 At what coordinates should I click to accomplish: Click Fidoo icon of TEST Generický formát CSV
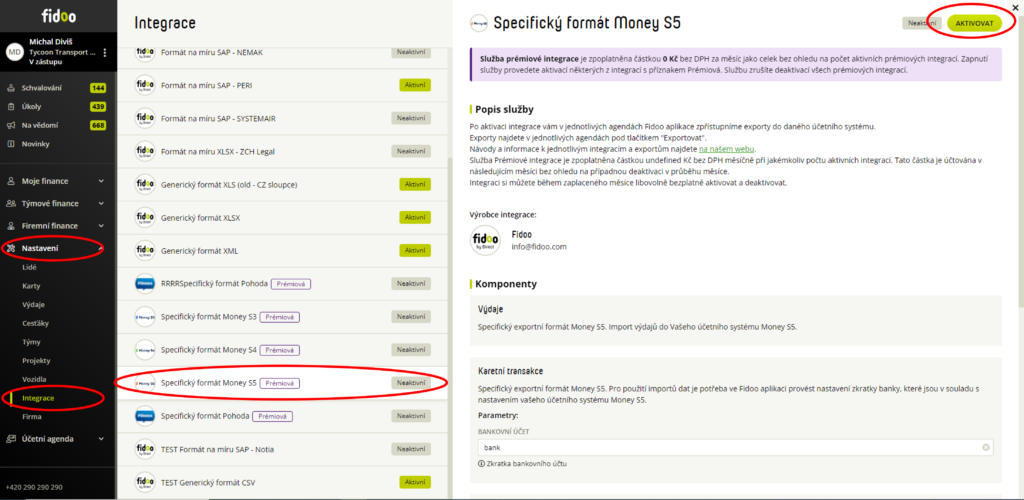coord(145,482)
